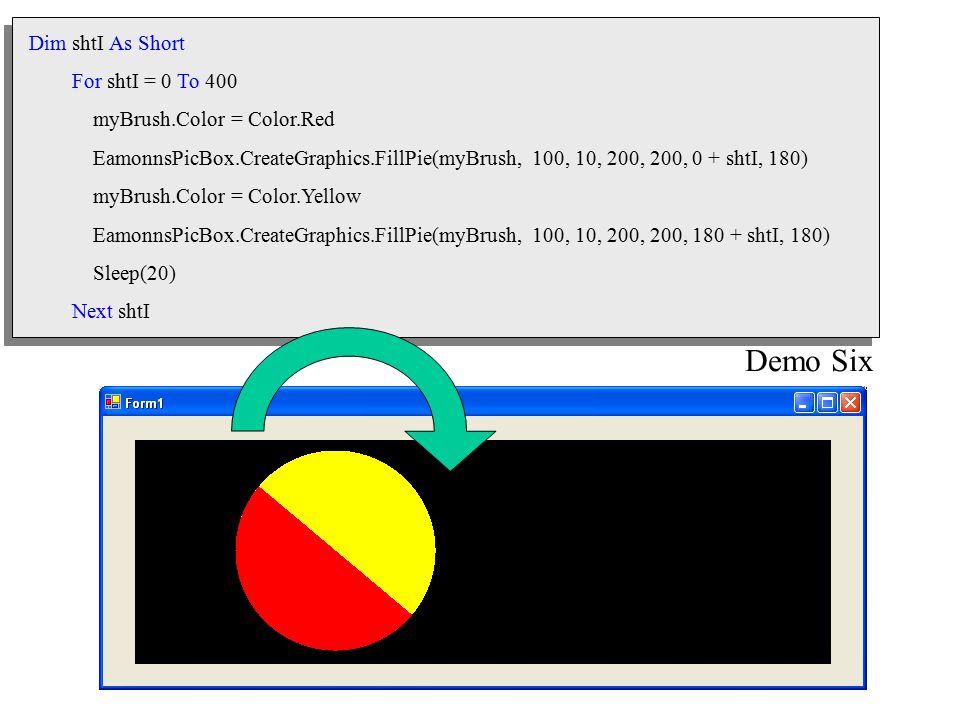Click the FillPie line ending '0 + shtI, 180)'
Screen dimensions: 960x720
point(450,159)
